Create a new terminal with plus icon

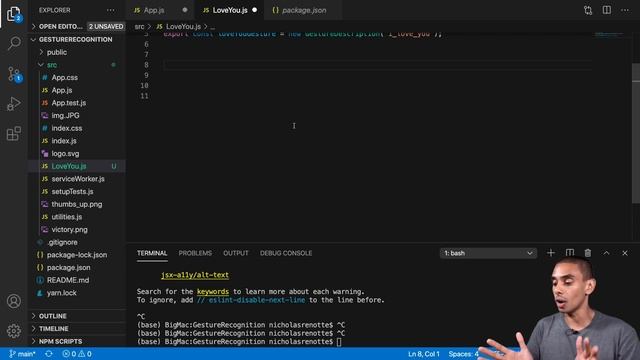click(551, 253)
